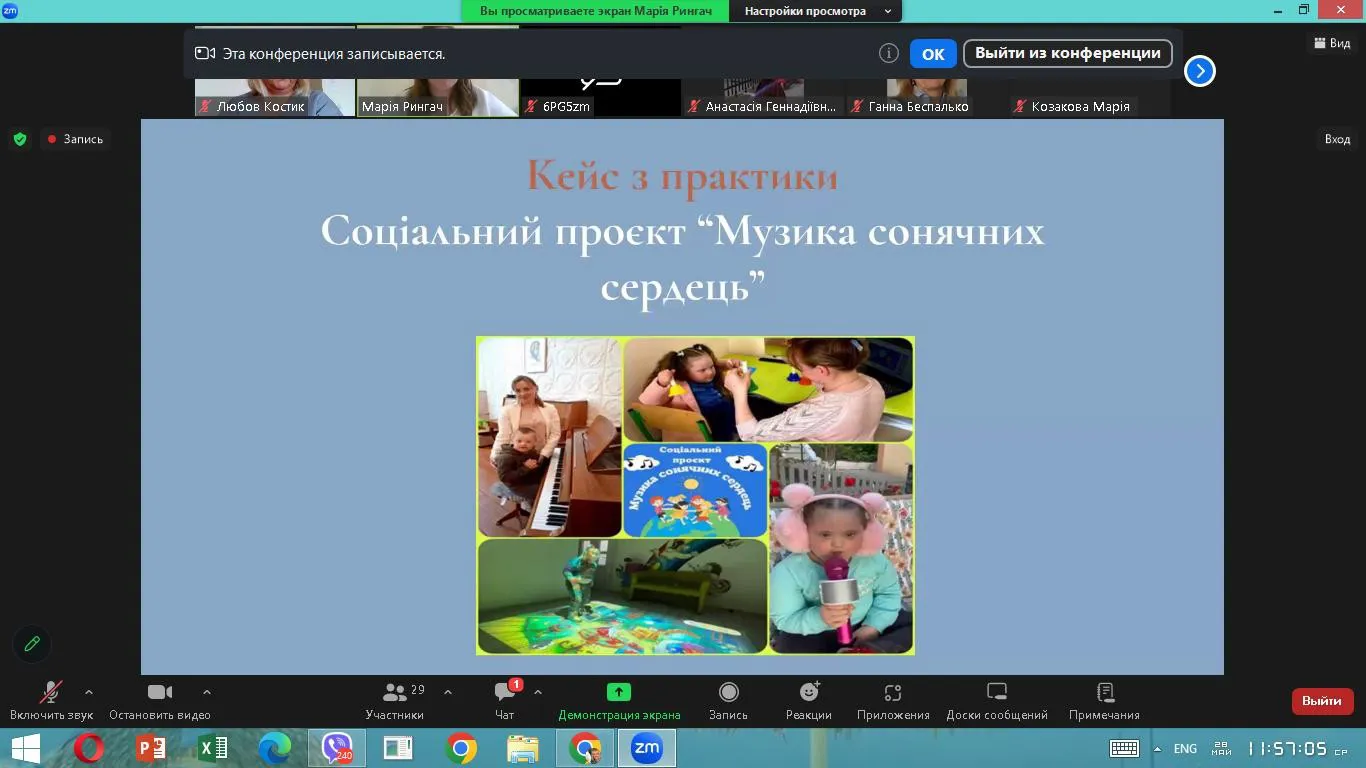Open Excel from taskbar
The image size is (1366, 768).
tap(213, 748)
